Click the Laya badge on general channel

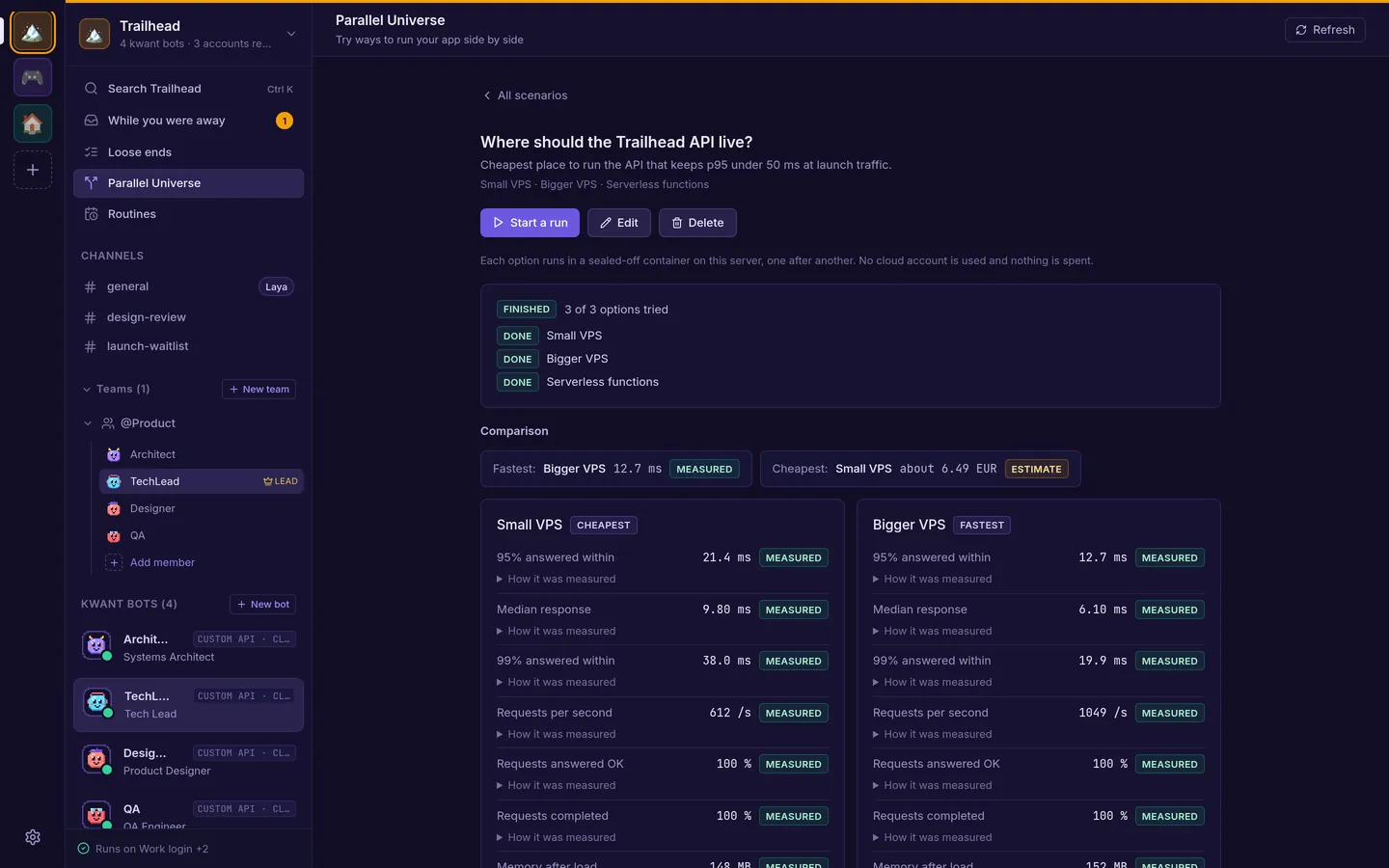coord(276,287)
